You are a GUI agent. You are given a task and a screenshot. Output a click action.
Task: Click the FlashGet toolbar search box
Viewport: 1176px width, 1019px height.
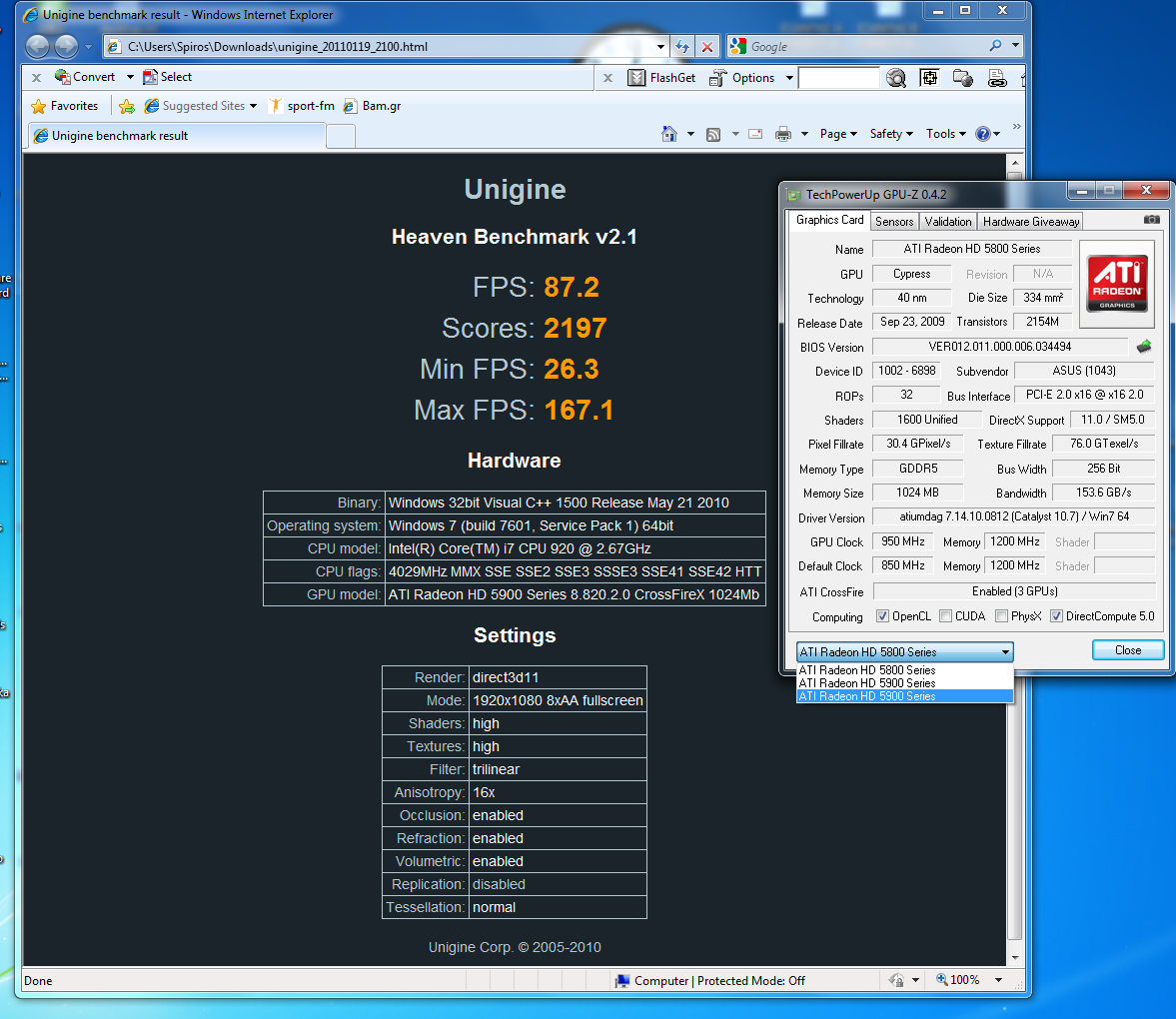(x=838, y=78)
